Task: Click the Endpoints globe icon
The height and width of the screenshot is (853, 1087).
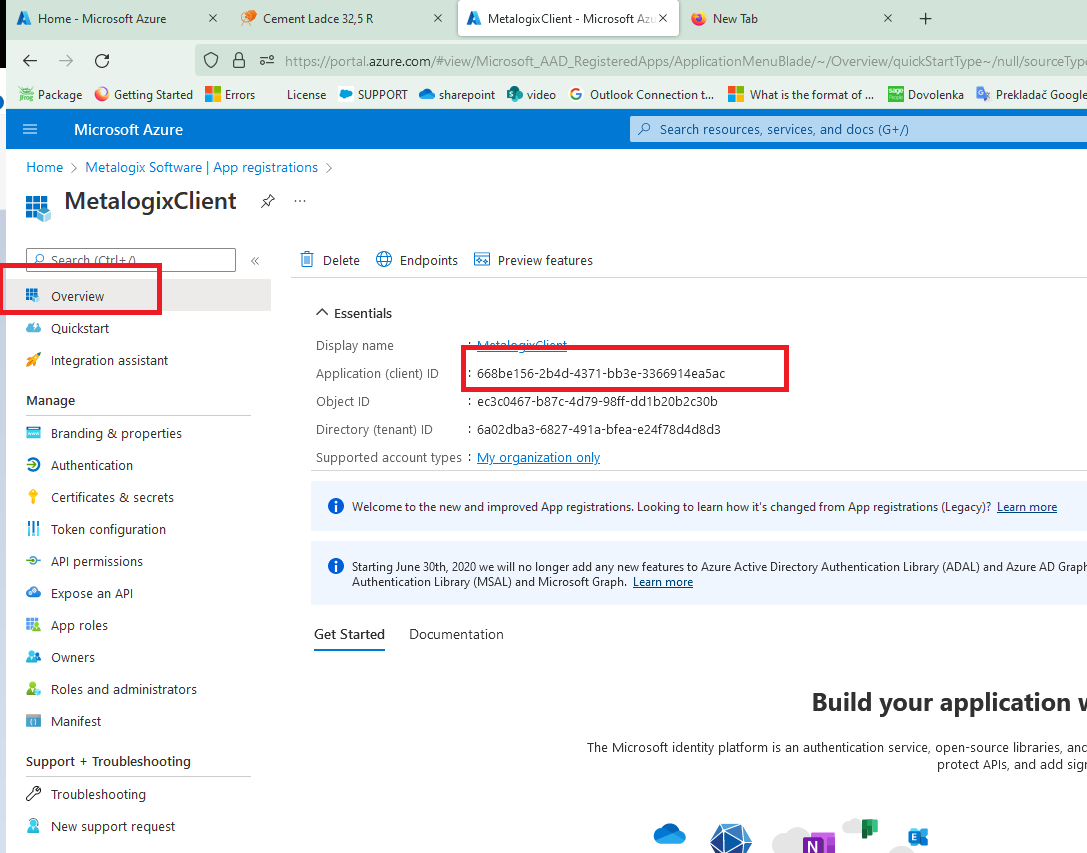Action: (384, 259)
